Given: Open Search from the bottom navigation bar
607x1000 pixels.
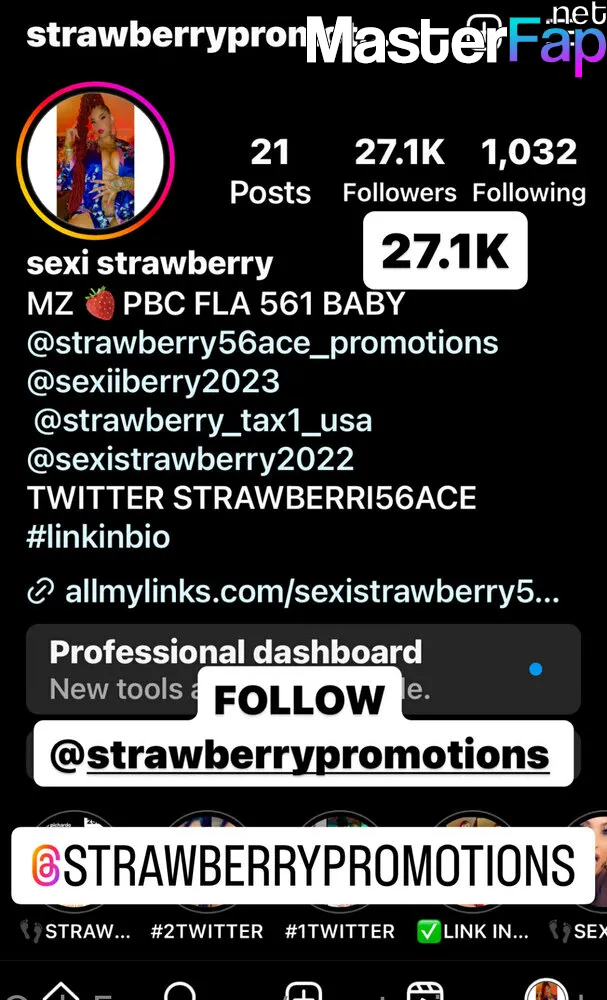Looking at the screenshot, I should 181,990.
